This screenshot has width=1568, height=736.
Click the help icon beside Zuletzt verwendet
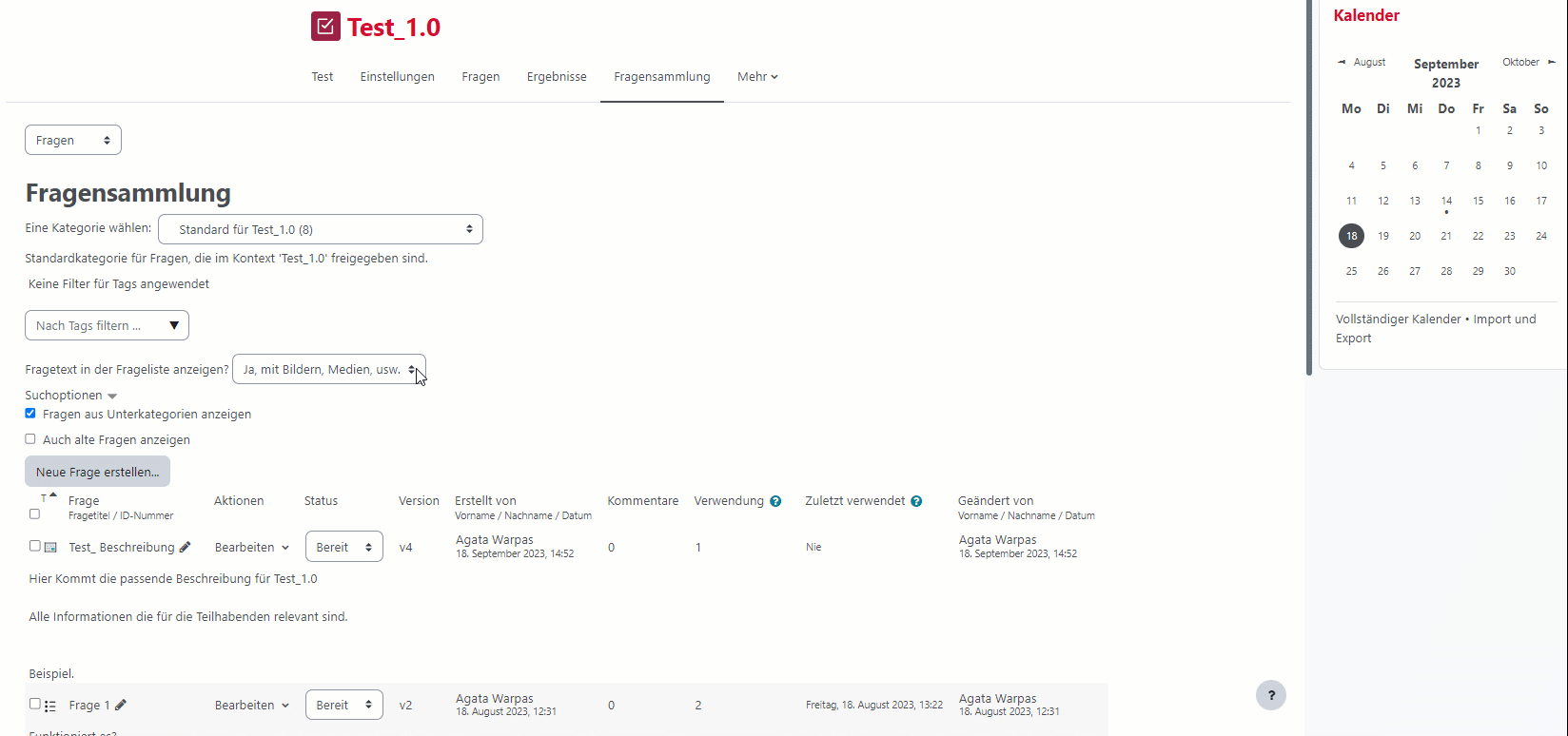[916, 501]
